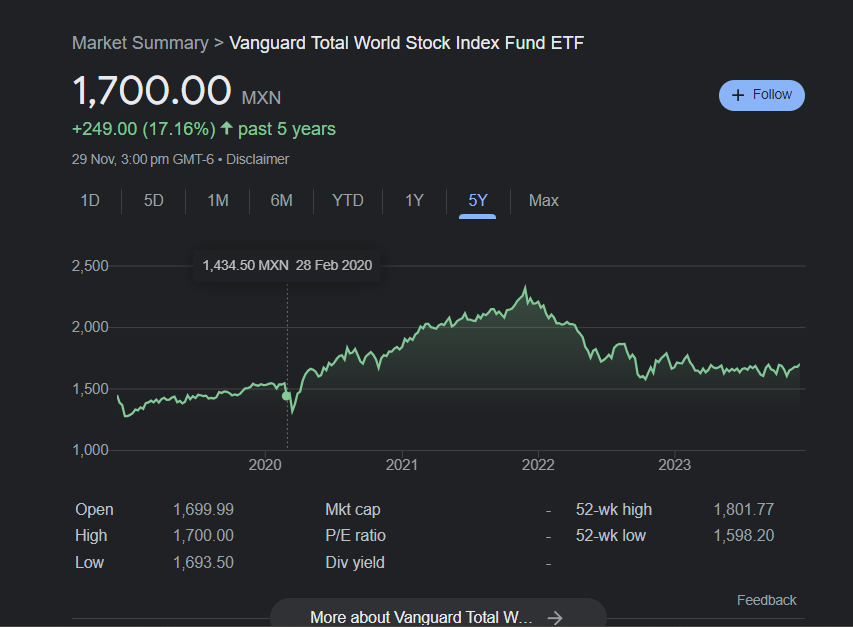853x627 pixels.
Task: Click the Div yield label
Action: [x=355, y=562]
